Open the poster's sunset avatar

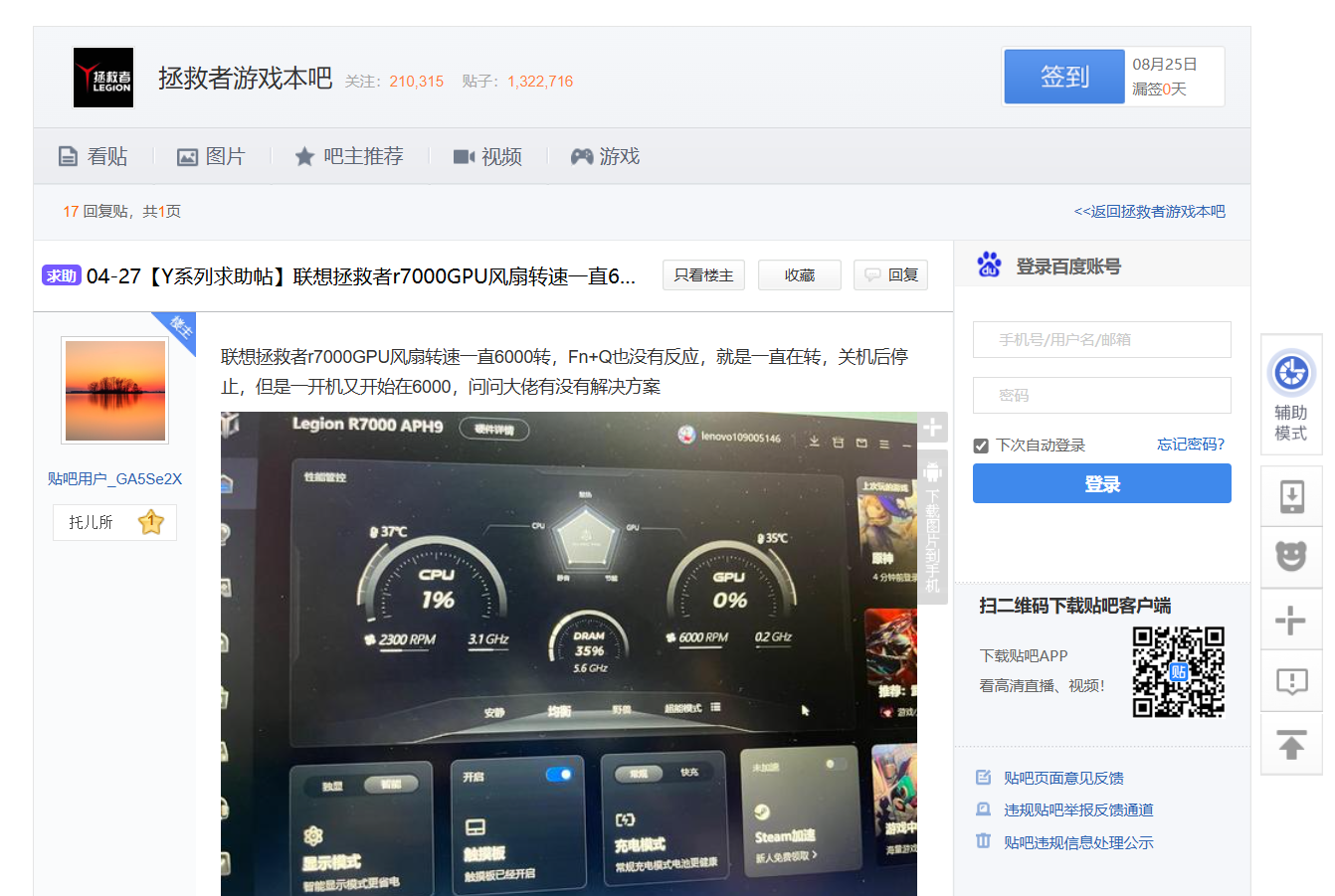(115, 391)
